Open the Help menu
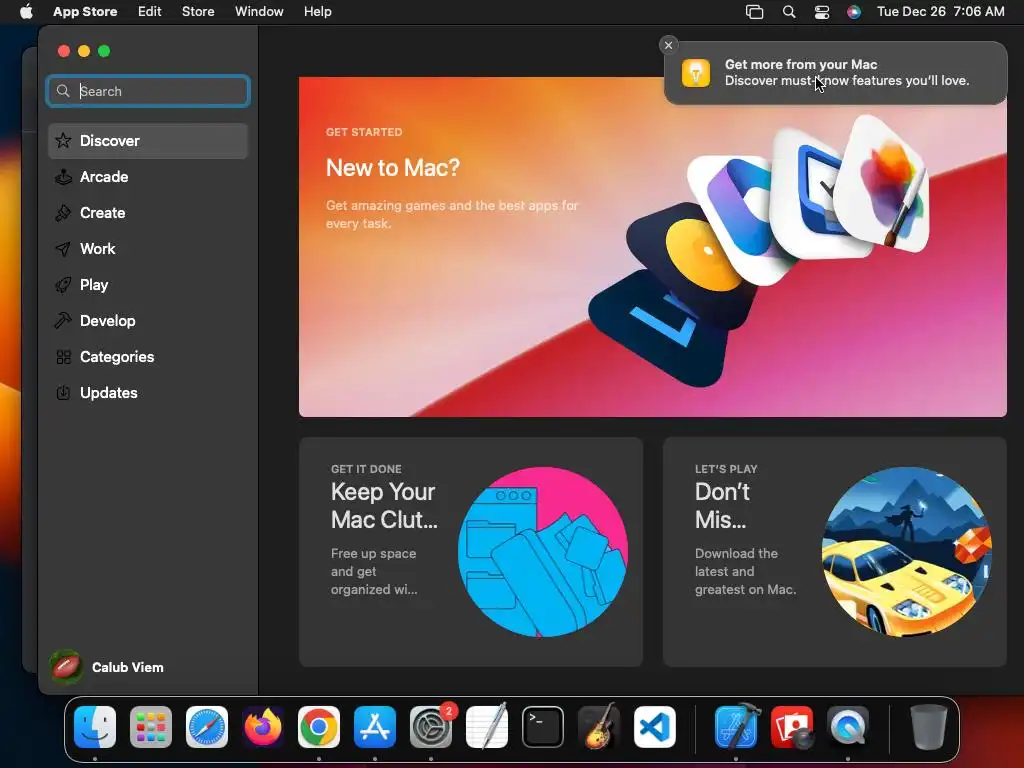The image size is (1024, 768). click(x=317, y=12)
